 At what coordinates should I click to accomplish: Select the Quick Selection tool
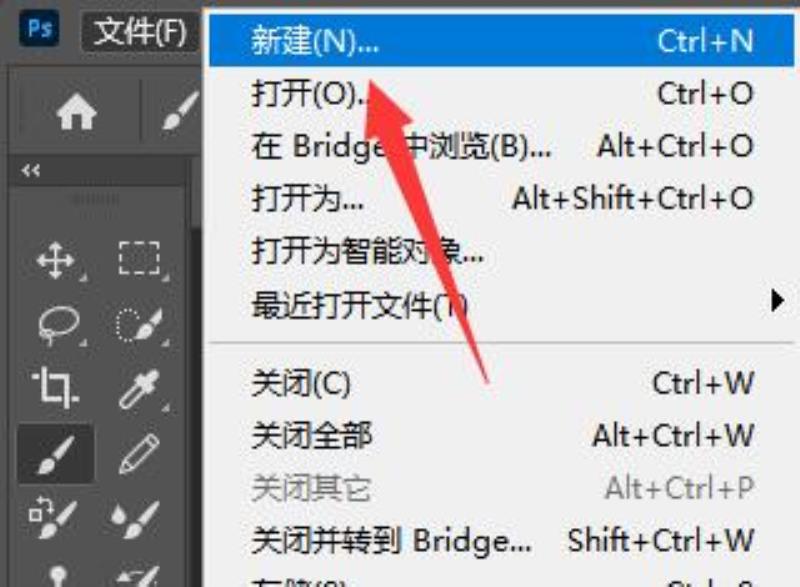[139, 324]
